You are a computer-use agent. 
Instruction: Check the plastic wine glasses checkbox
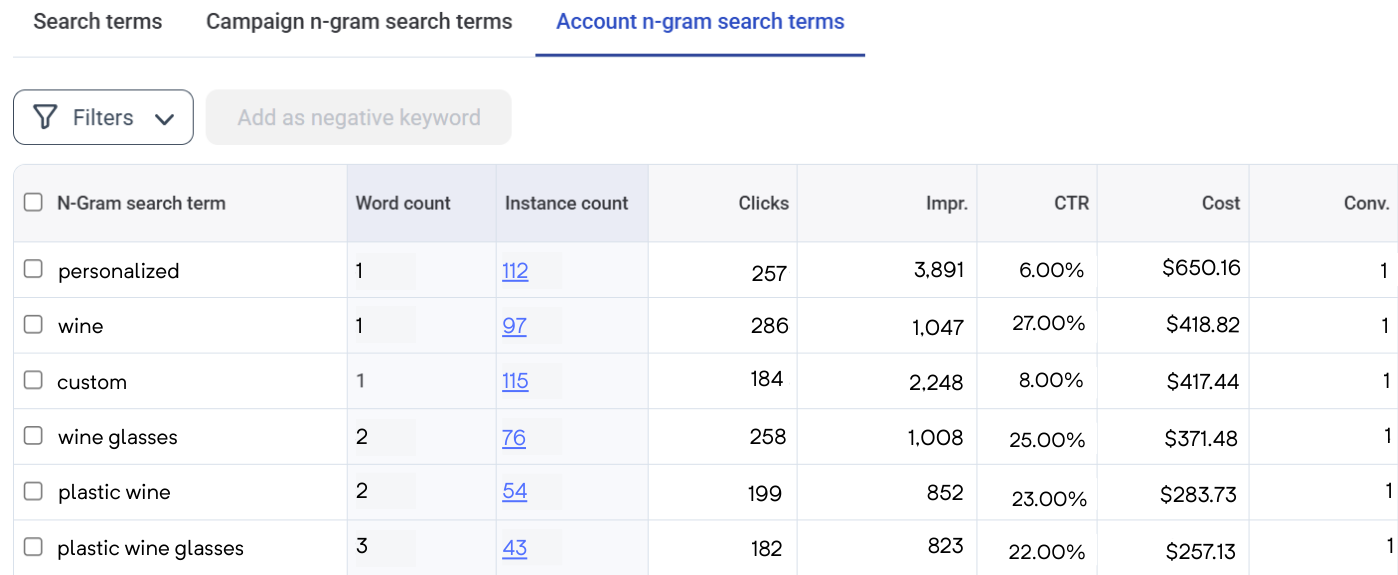click(34, 547)
